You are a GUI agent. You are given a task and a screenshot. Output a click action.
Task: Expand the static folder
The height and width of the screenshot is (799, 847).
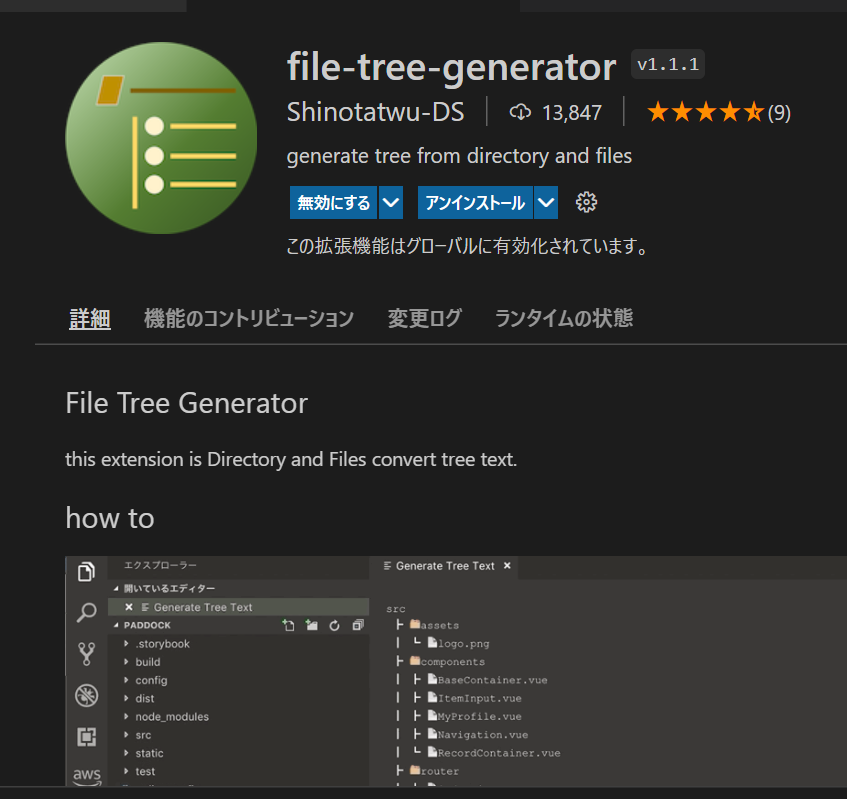[x=126, y=753]
